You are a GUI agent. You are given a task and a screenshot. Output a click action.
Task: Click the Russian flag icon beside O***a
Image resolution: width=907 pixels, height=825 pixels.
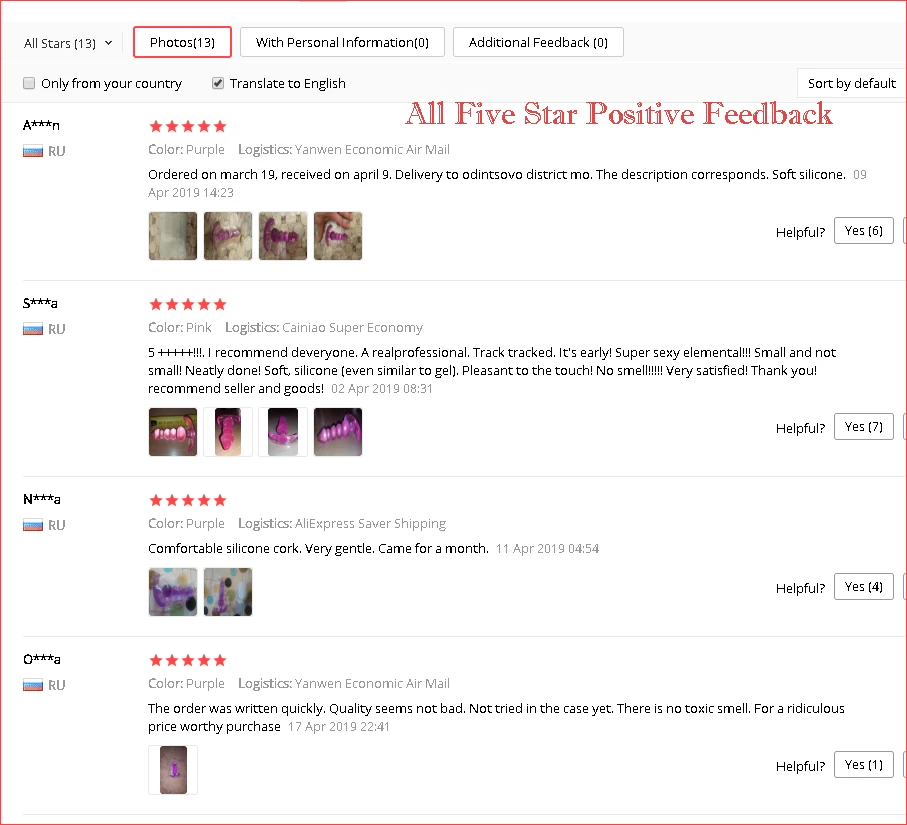tap(31, 684)
